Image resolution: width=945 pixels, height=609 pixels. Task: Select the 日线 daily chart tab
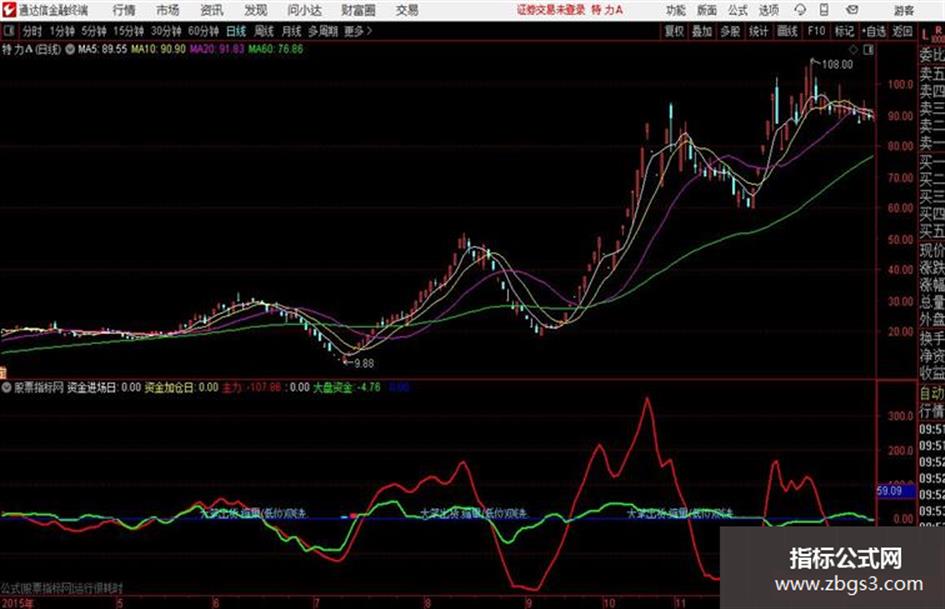point(236,31)
